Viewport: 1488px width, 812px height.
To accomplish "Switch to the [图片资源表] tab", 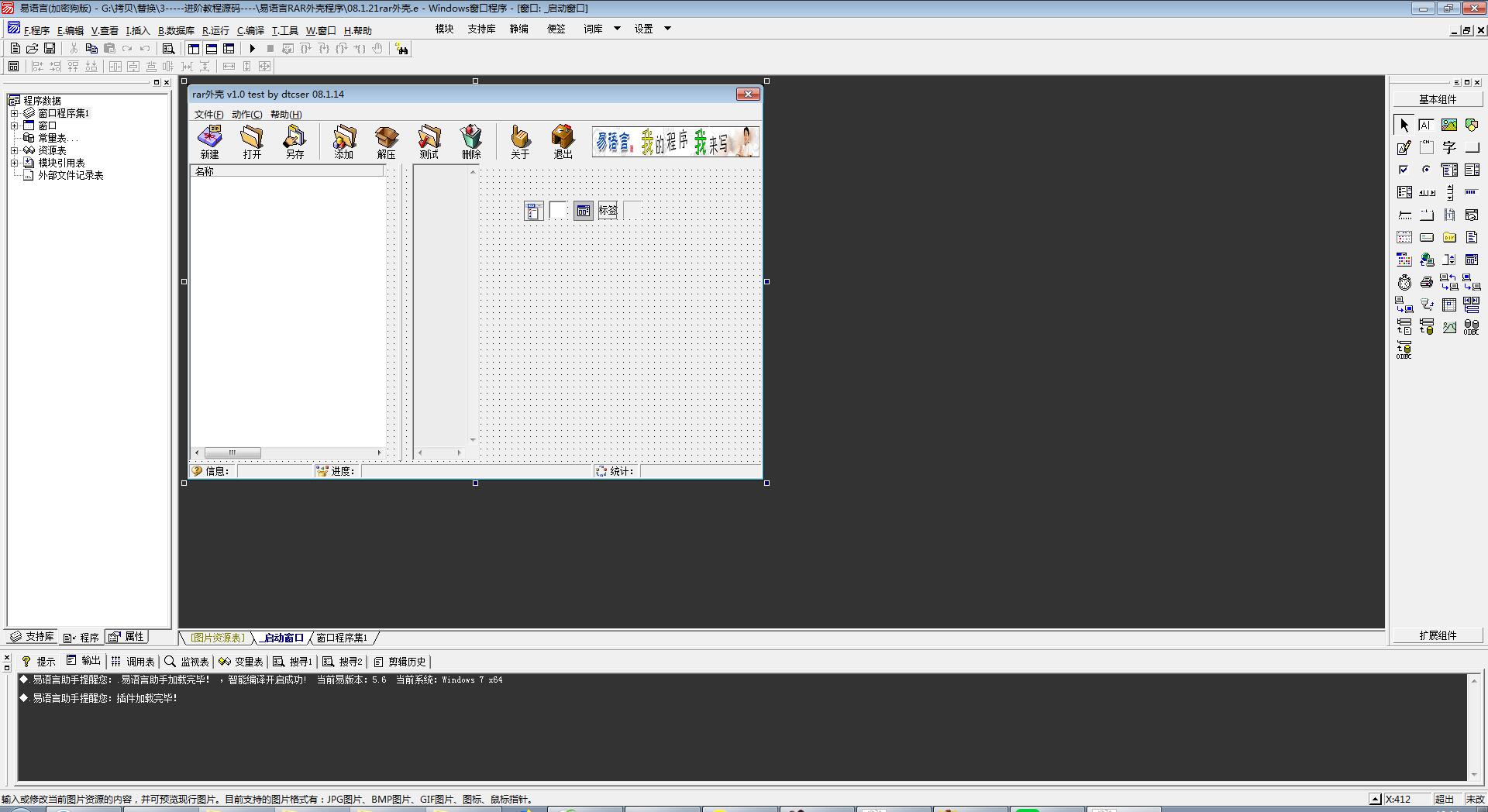I will point(218,638).
